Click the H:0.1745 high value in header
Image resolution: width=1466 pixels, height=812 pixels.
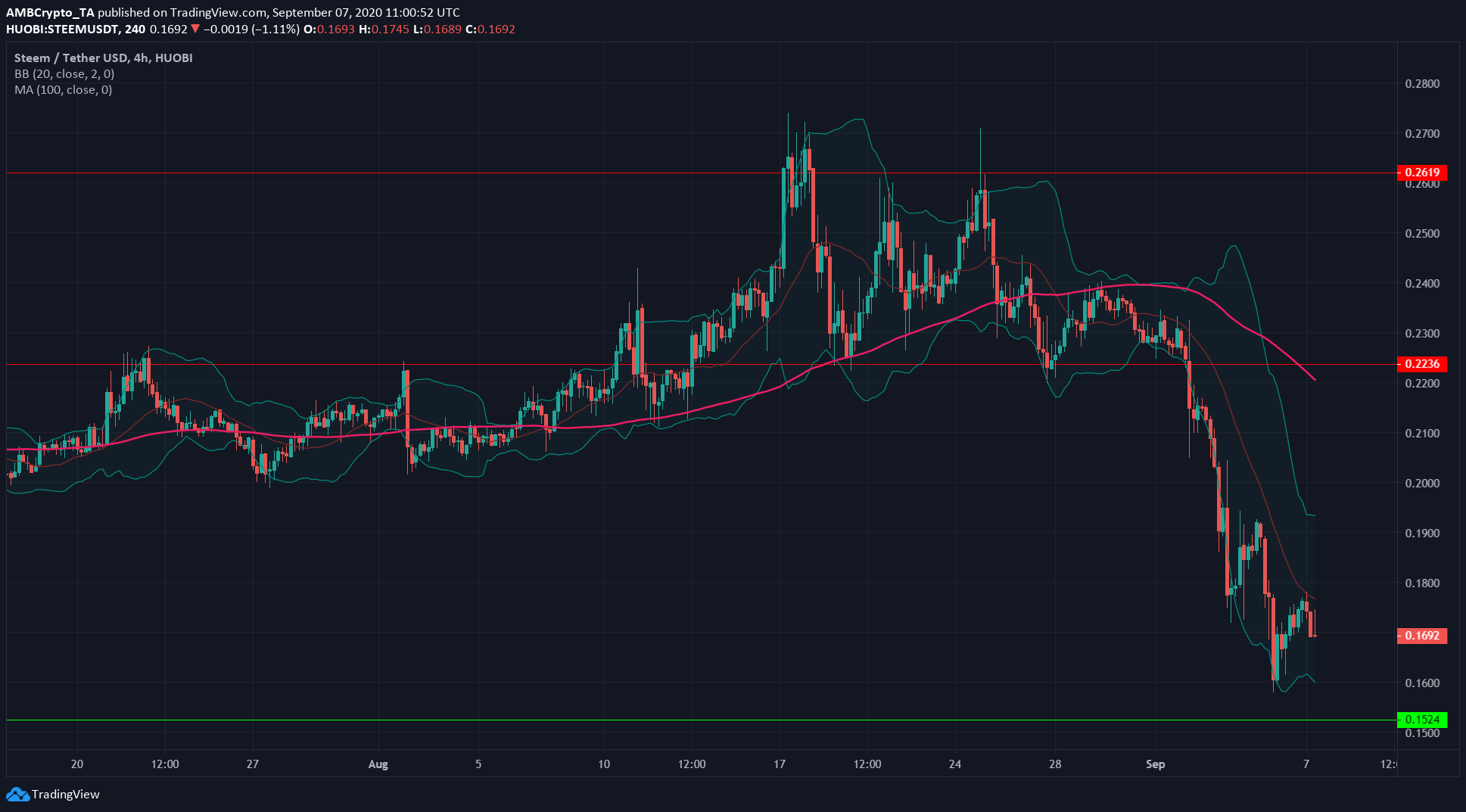point(384,30)
